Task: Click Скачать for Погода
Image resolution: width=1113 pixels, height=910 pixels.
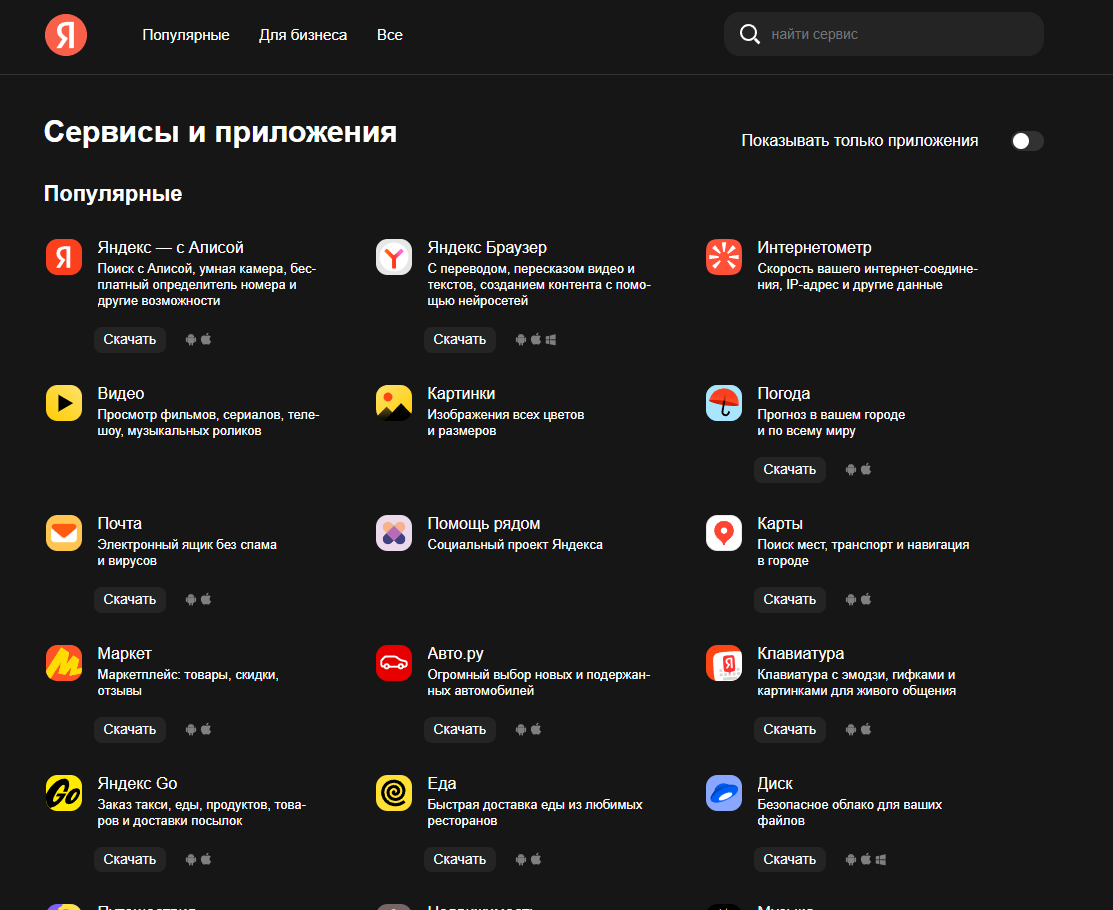Action: point(790,469)
